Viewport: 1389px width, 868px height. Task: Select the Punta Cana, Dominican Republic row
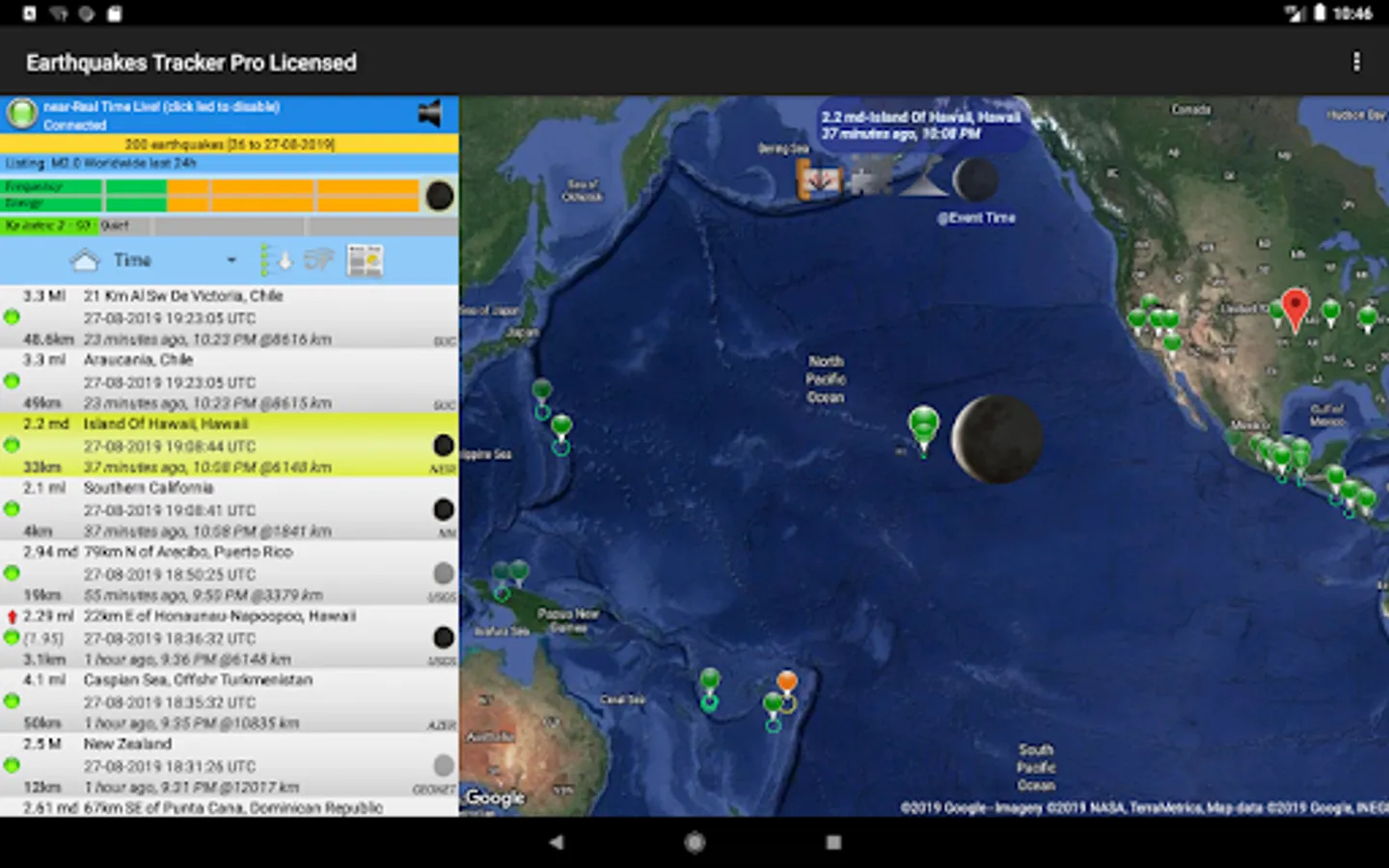point(230,807)
